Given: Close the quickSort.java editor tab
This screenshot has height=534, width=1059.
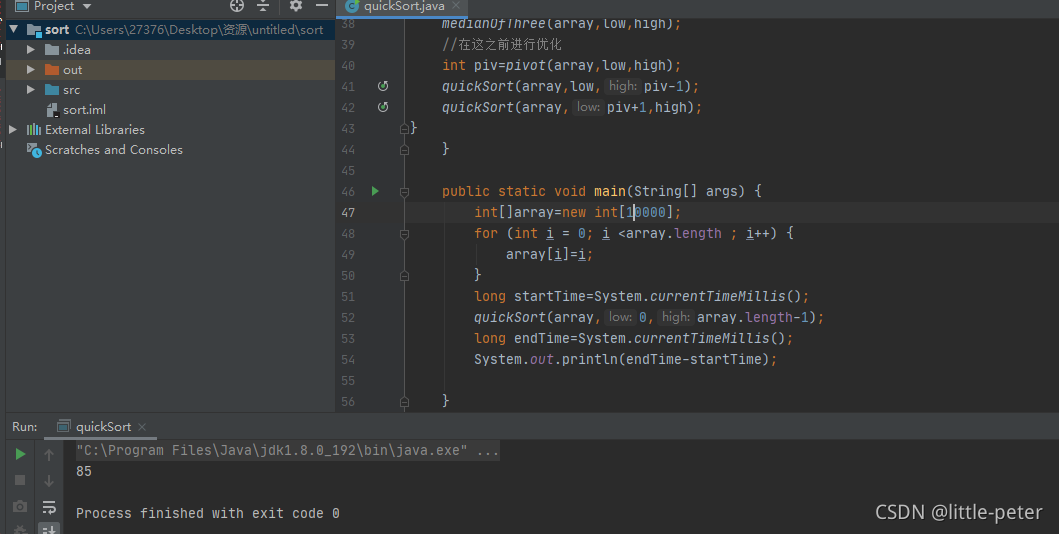Looking at the screenshot, I should coord(456,5).
